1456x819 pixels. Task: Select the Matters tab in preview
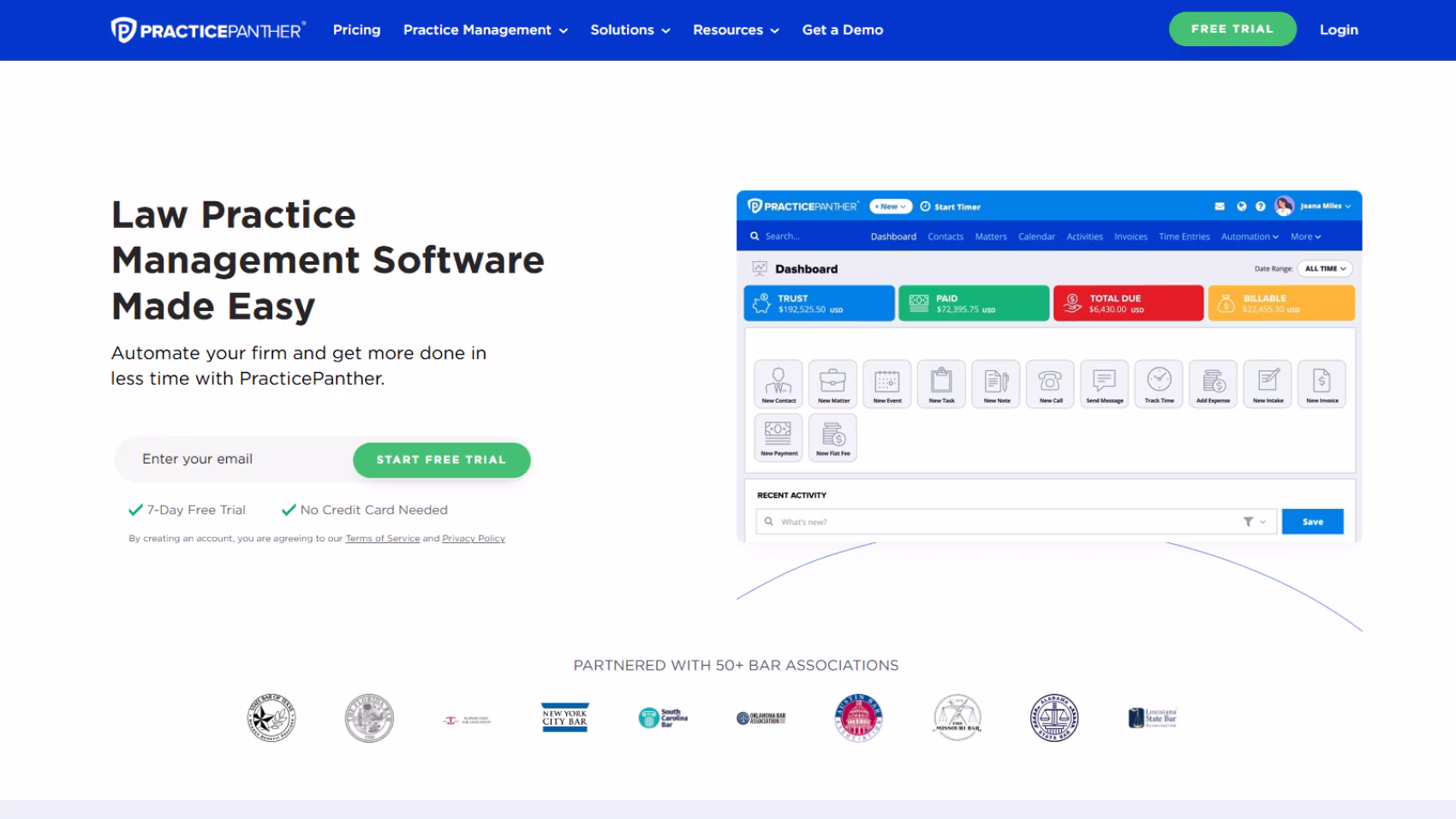pyautogui.click(x=991, y=236)
